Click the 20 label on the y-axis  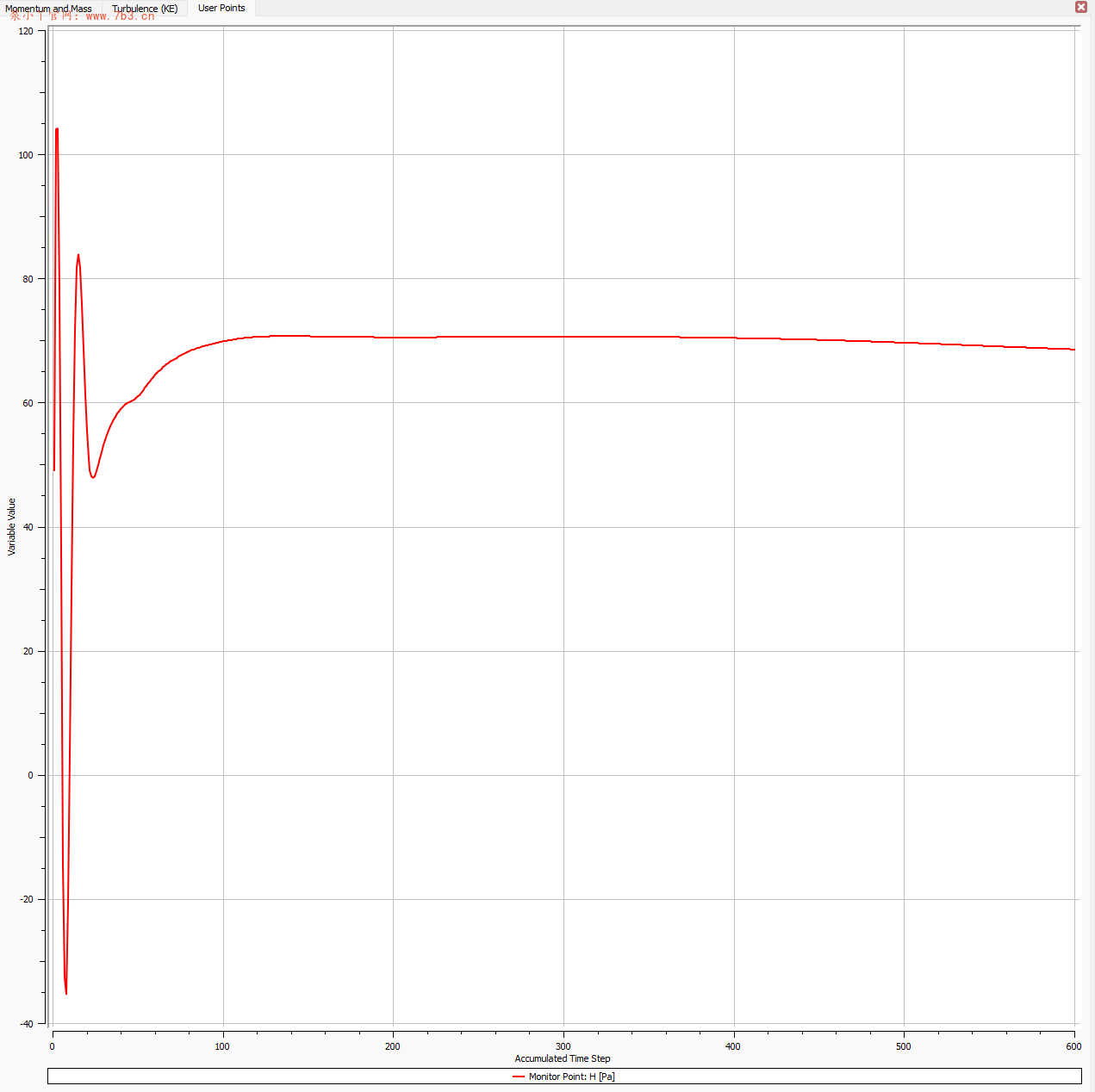pyautogui.click(x=28, y=651)
